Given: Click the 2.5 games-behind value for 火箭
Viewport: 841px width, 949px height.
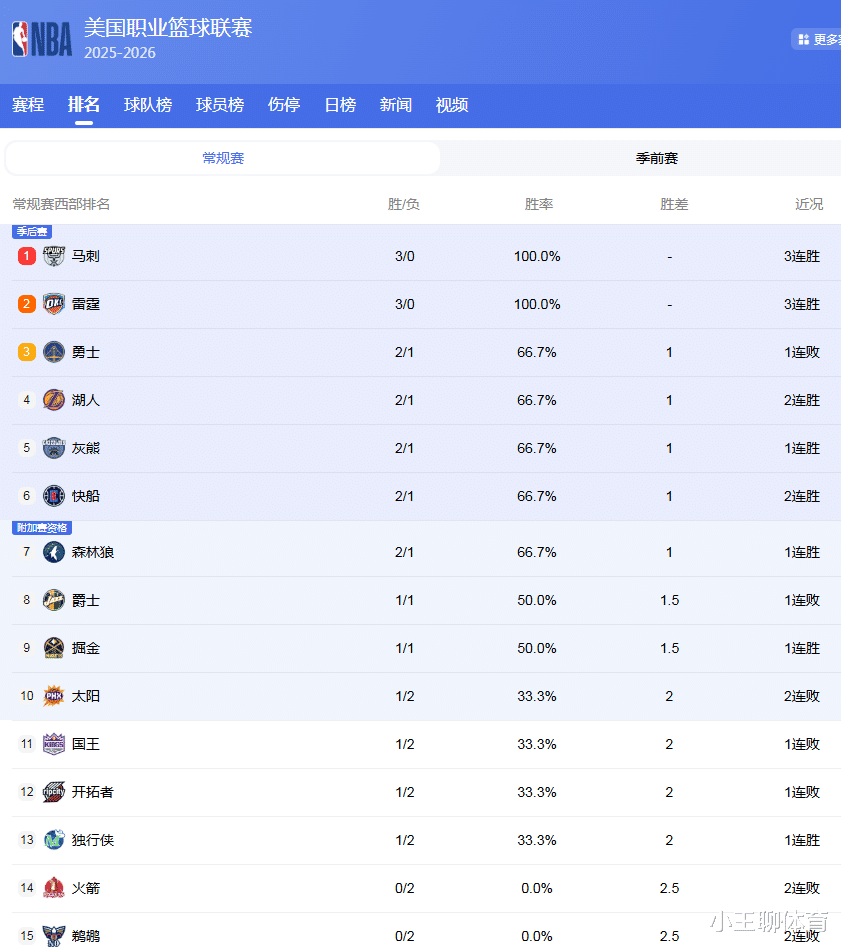Looking at the screenshot, I should coord(669,888).
